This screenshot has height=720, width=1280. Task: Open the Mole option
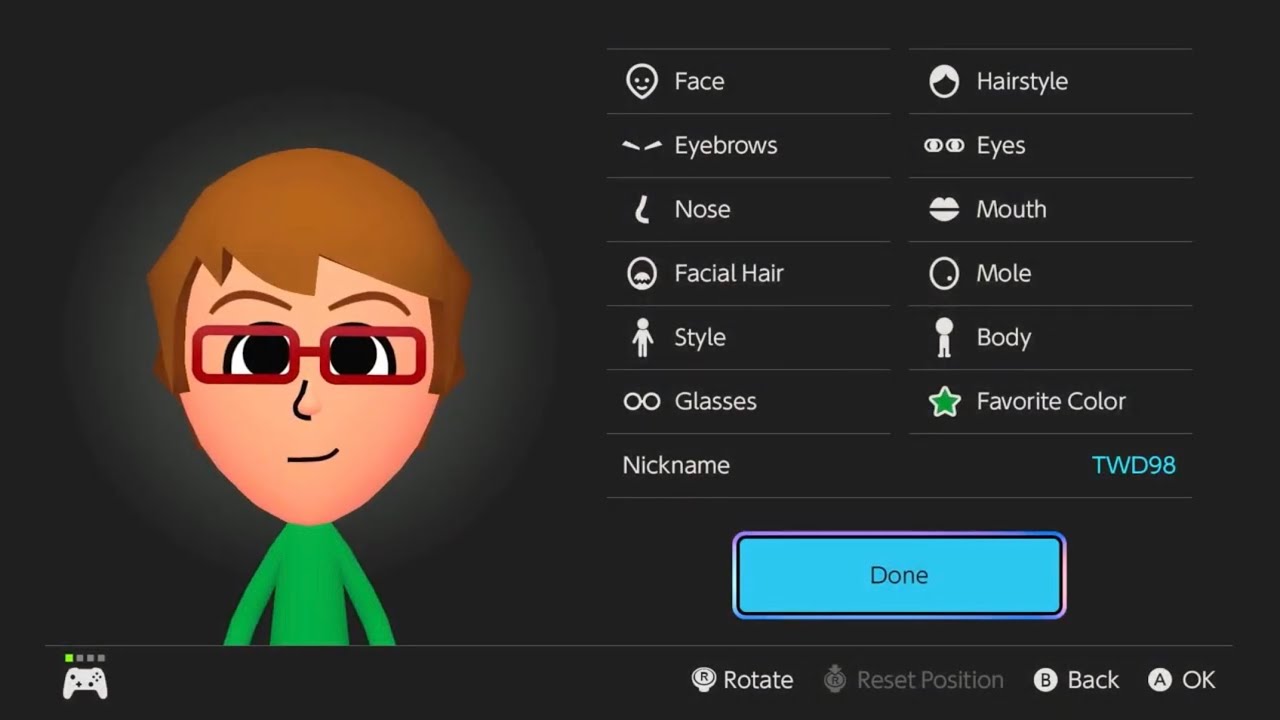pos(1050,273)
